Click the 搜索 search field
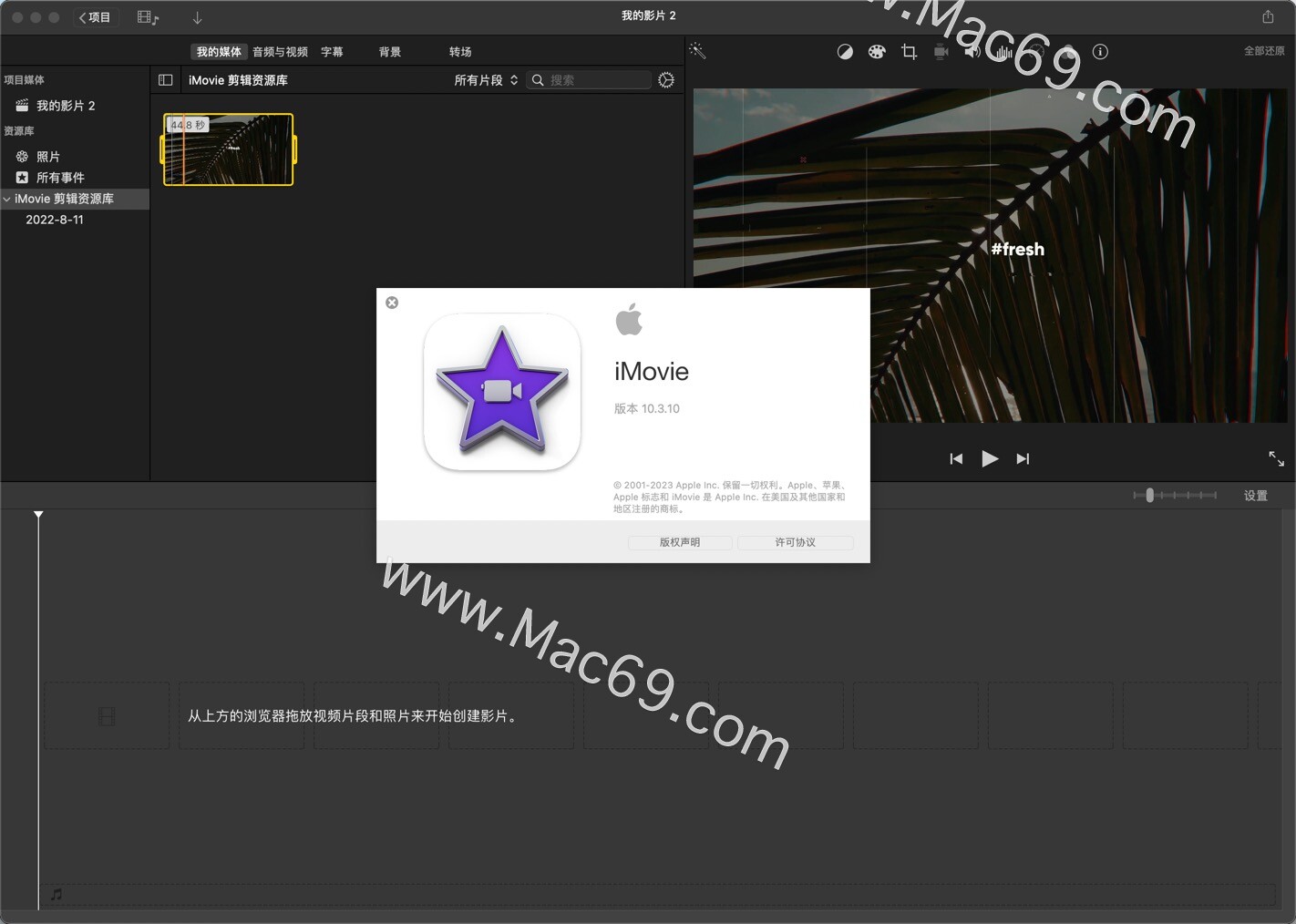This screenshot has height=924, width=1296. [x=589, y=80]
